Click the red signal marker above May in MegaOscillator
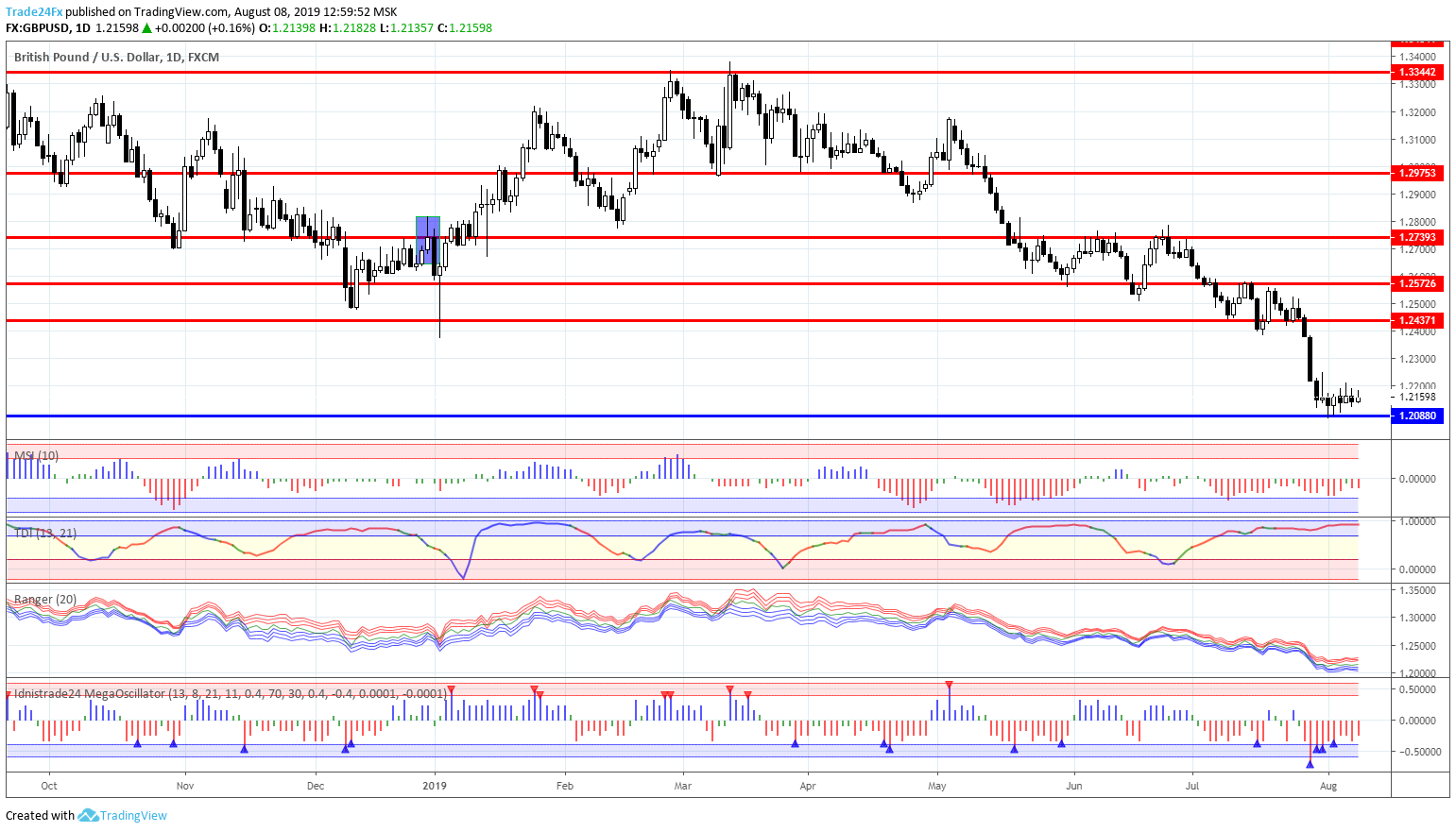This screenshot has height=832, width=1456. click(x=949, y=684)
